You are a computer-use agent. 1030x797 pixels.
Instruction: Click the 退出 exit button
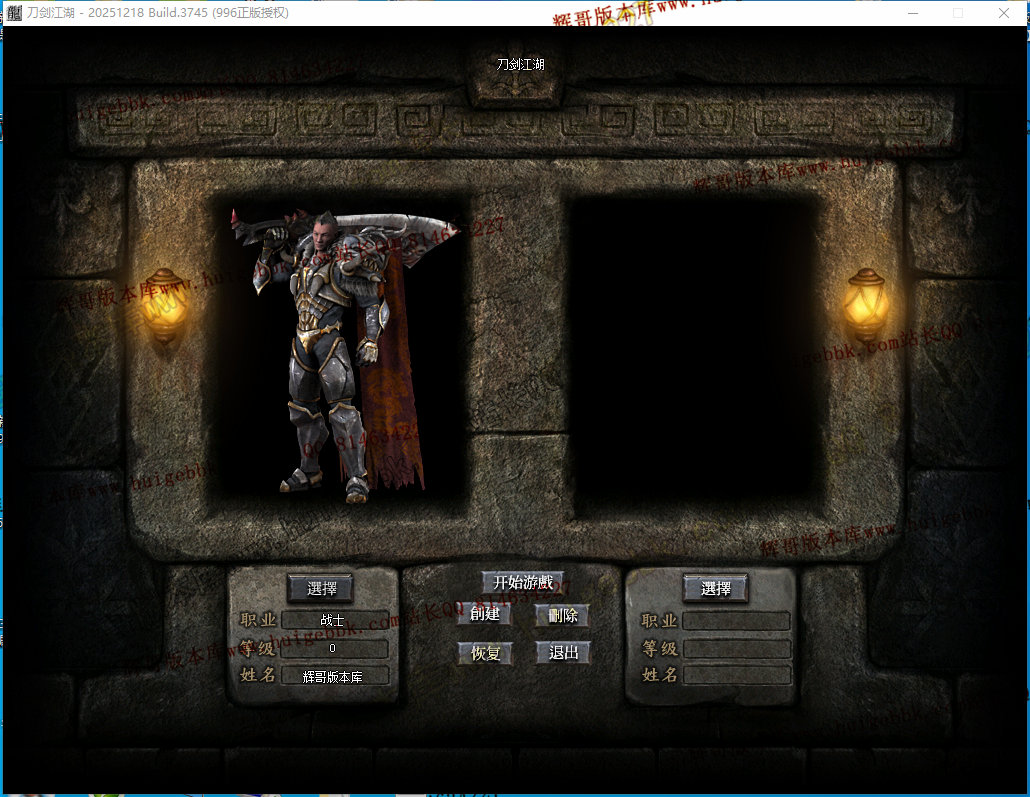[x=563, y=653]
